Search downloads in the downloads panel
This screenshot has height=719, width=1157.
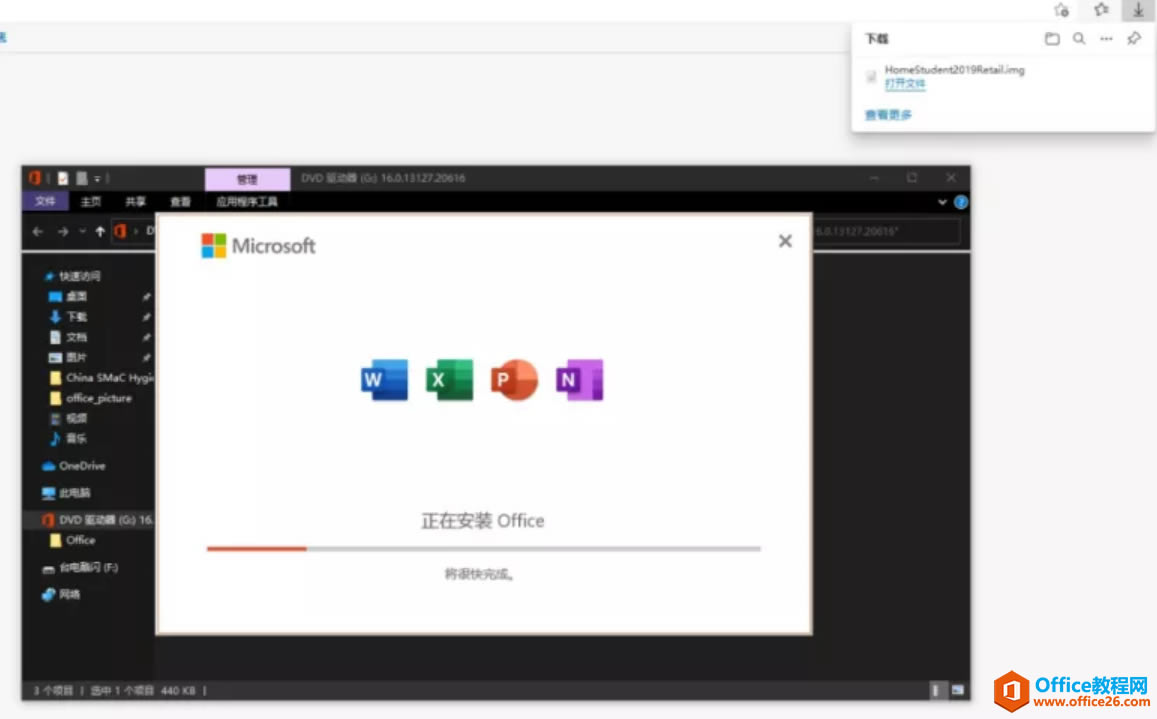coord(1079,38)
